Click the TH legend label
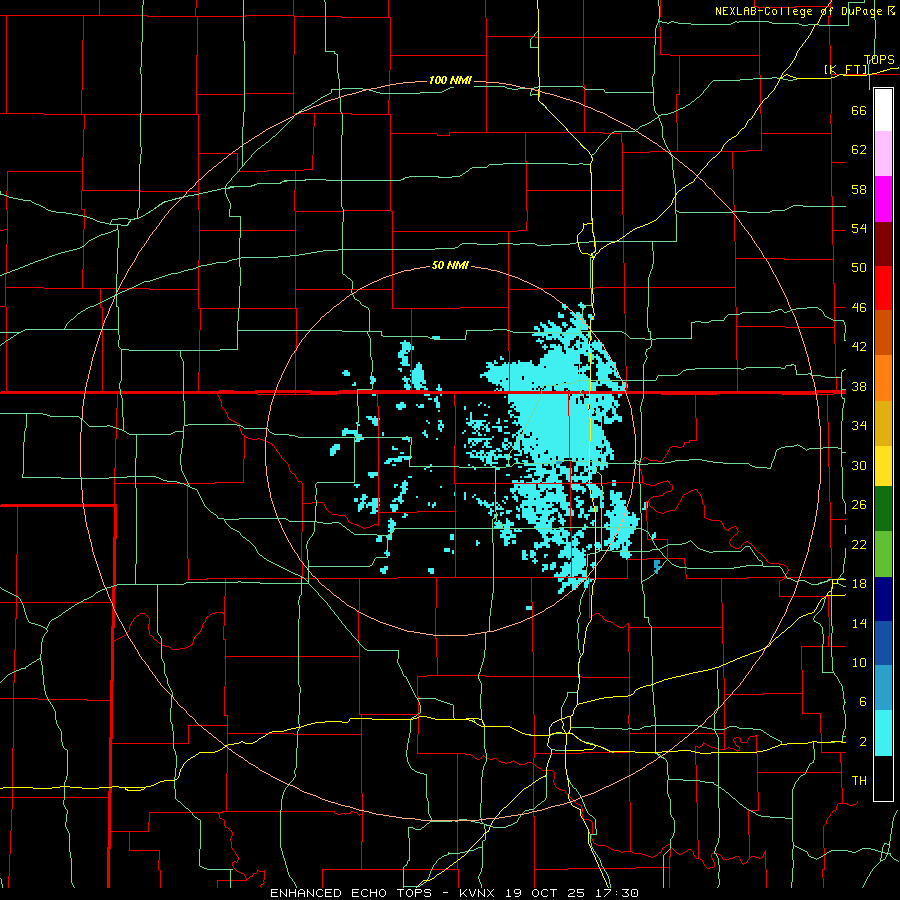This screenshot has height=900, width=900. coord(859,781)
